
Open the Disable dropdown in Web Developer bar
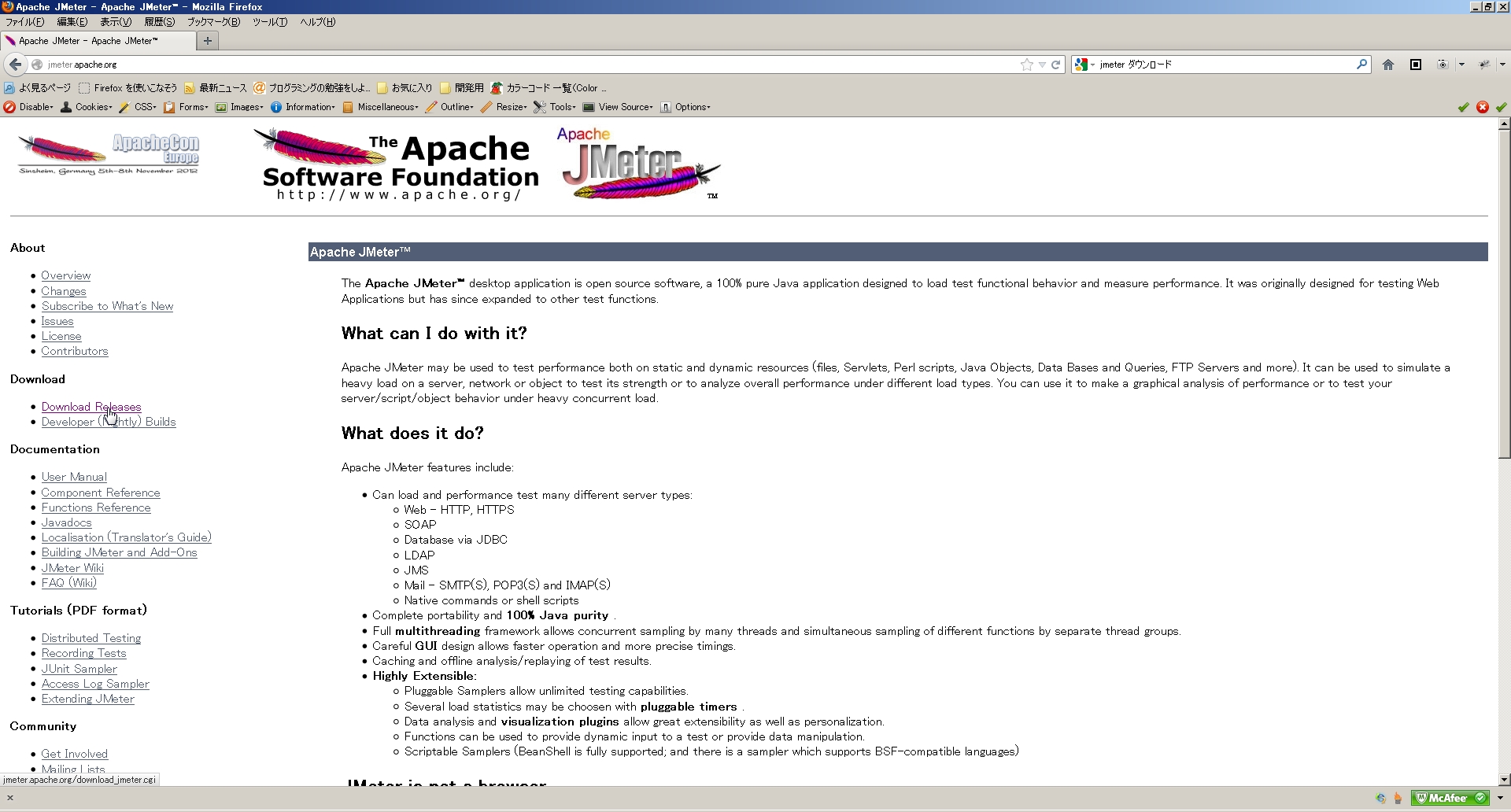click(29, 107)
